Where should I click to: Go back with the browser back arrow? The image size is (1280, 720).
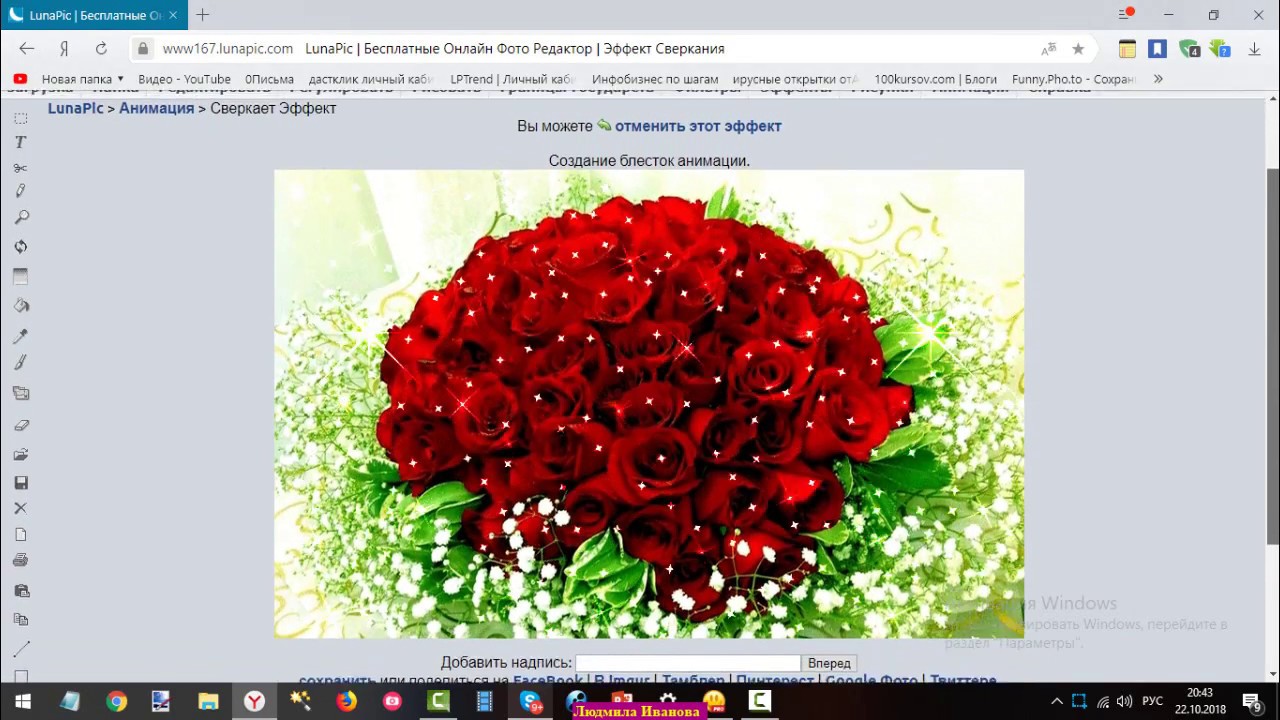[27, 48]
